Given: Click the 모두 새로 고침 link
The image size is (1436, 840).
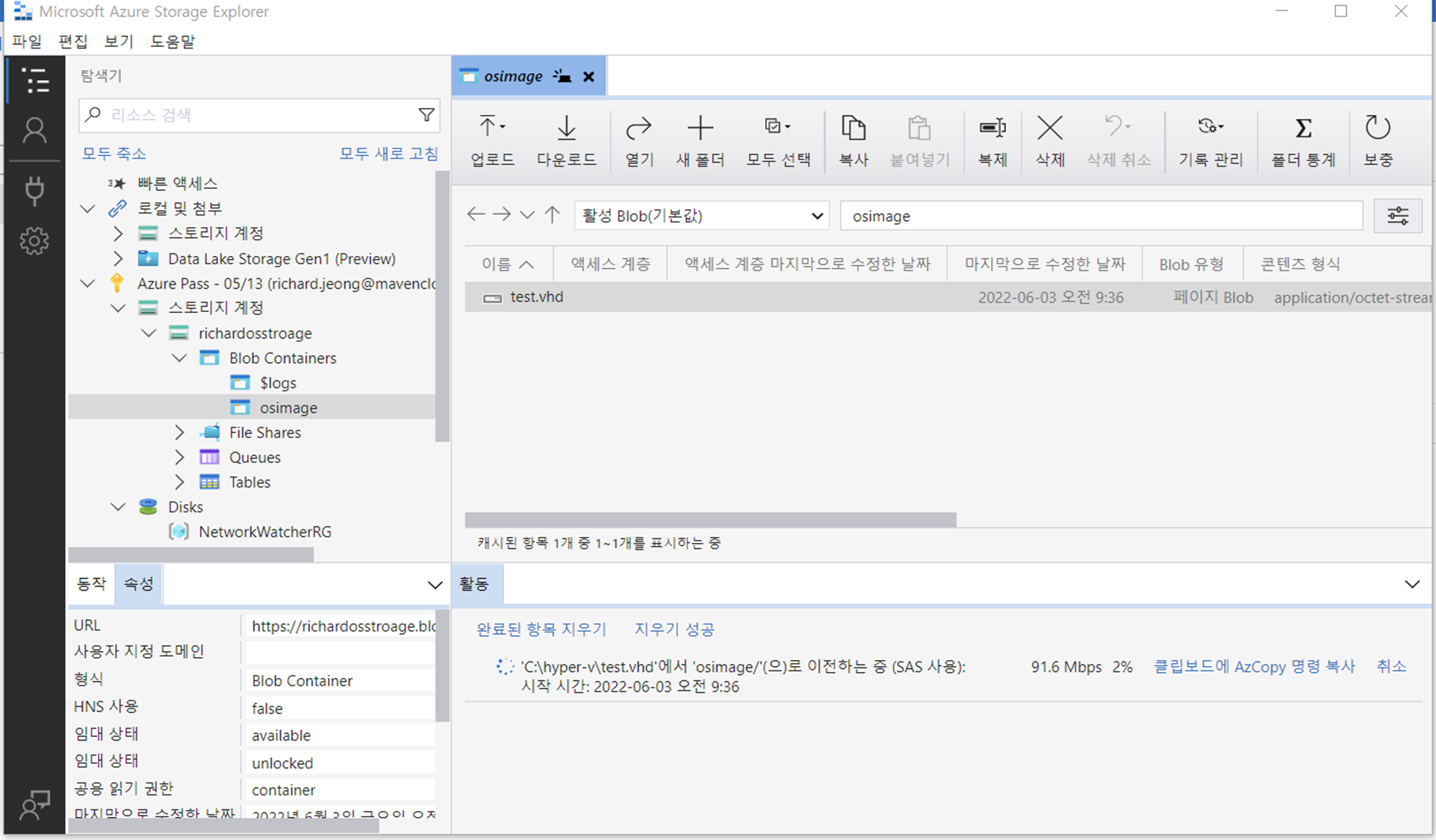Looking at the screenshot, I should 388,154.
